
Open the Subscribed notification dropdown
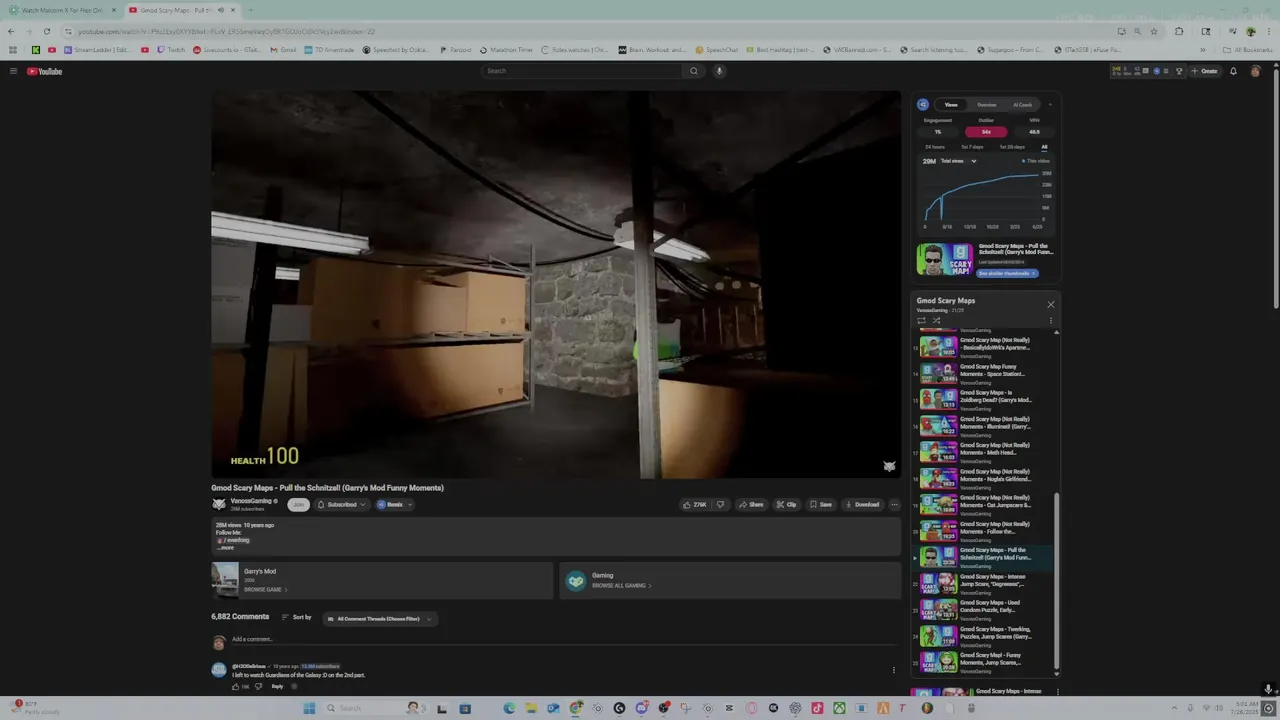(341, 504)
